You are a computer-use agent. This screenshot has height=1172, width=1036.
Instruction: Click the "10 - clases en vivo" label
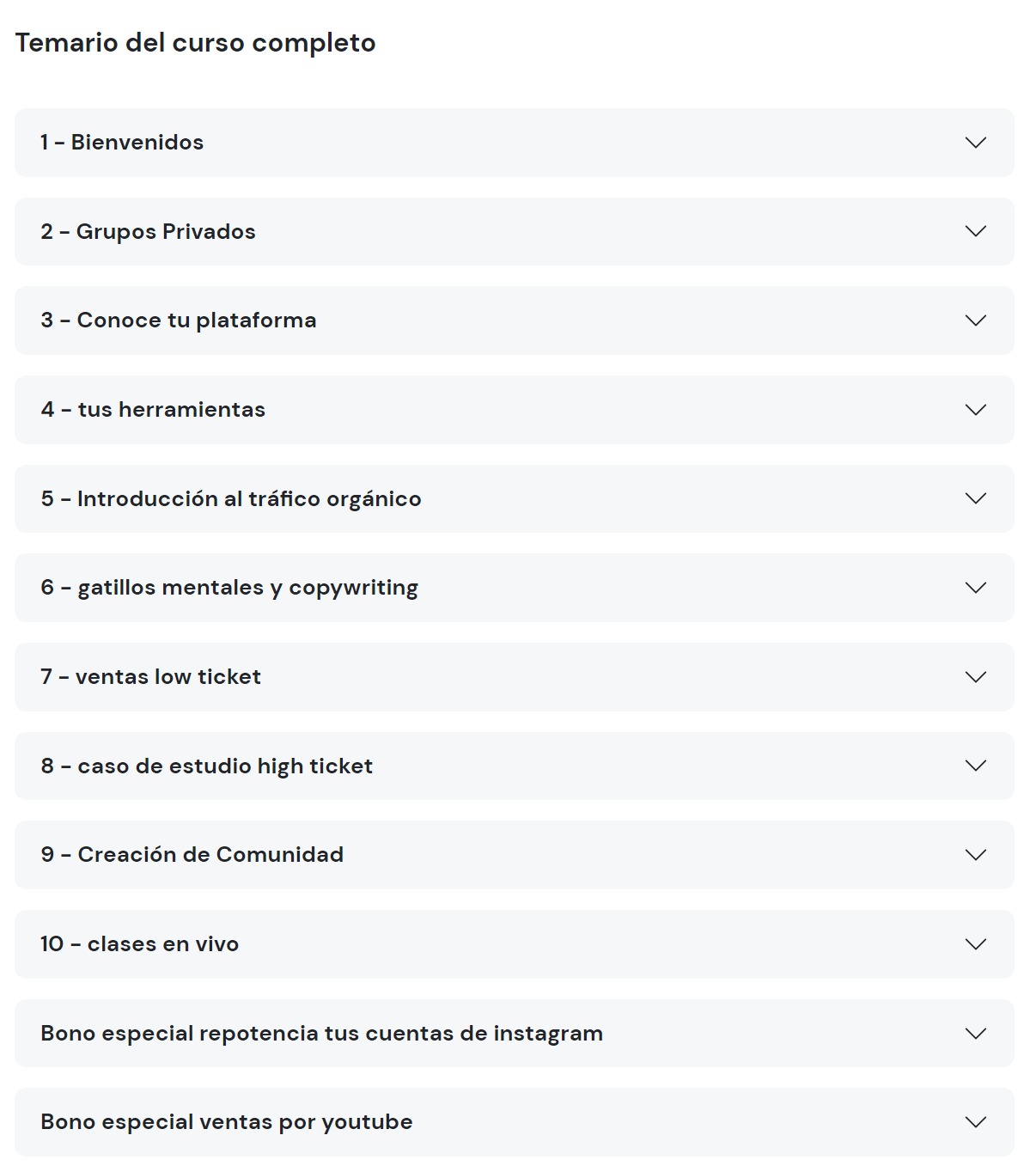point(139,944)
